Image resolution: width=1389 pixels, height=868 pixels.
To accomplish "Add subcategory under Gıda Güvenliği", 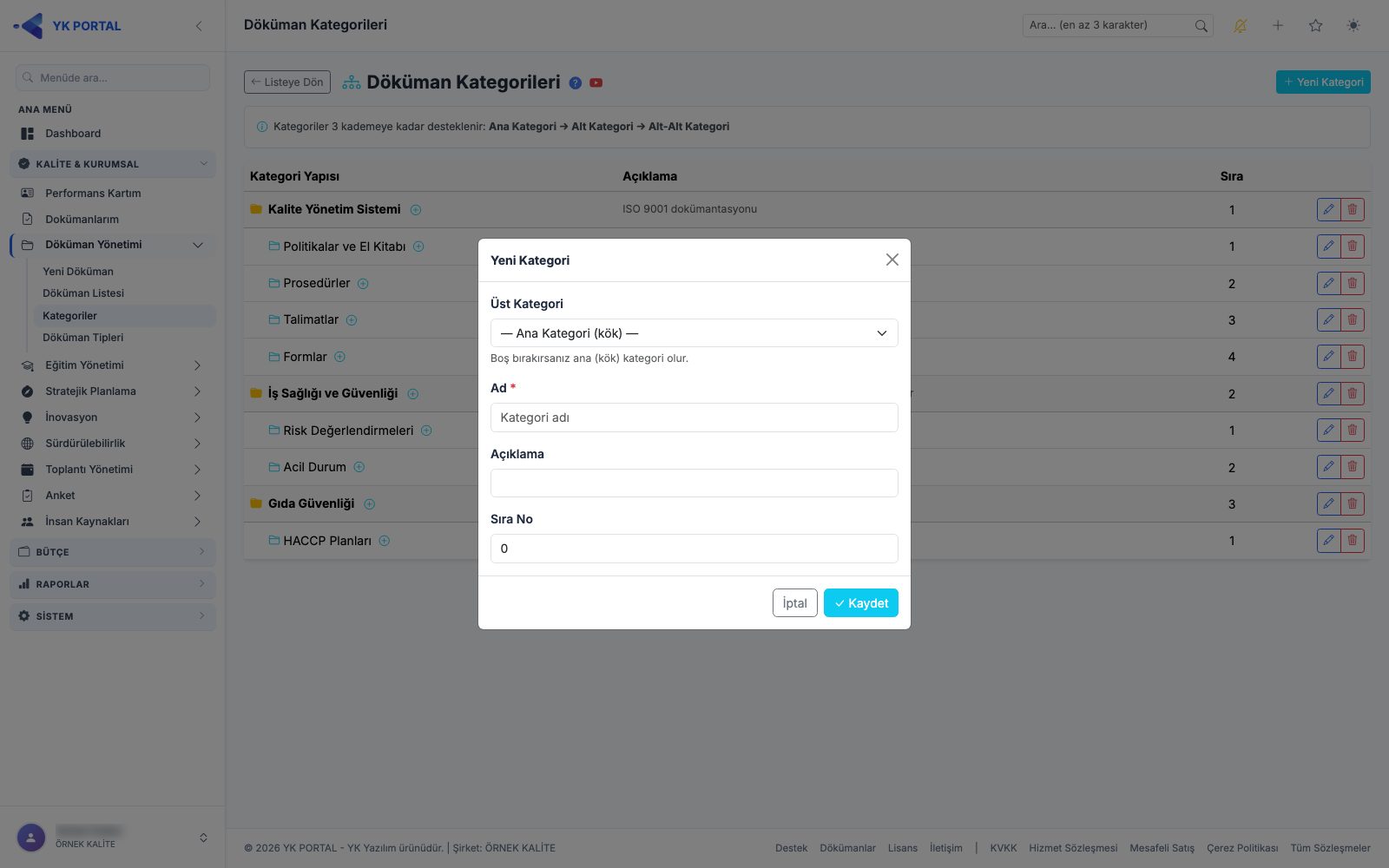I will [x=369, y=504].
